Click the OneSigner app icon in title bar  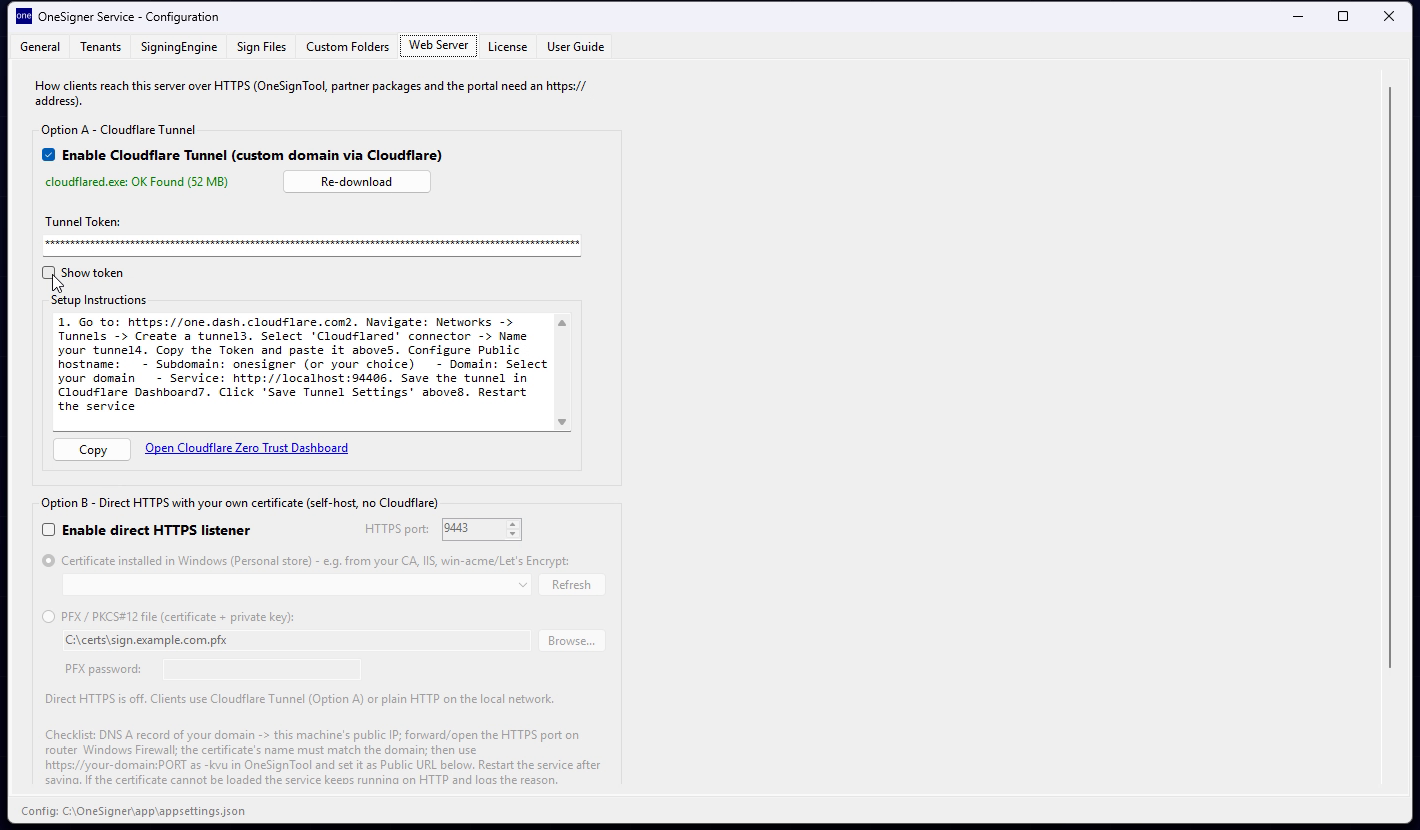click(24, 16)
